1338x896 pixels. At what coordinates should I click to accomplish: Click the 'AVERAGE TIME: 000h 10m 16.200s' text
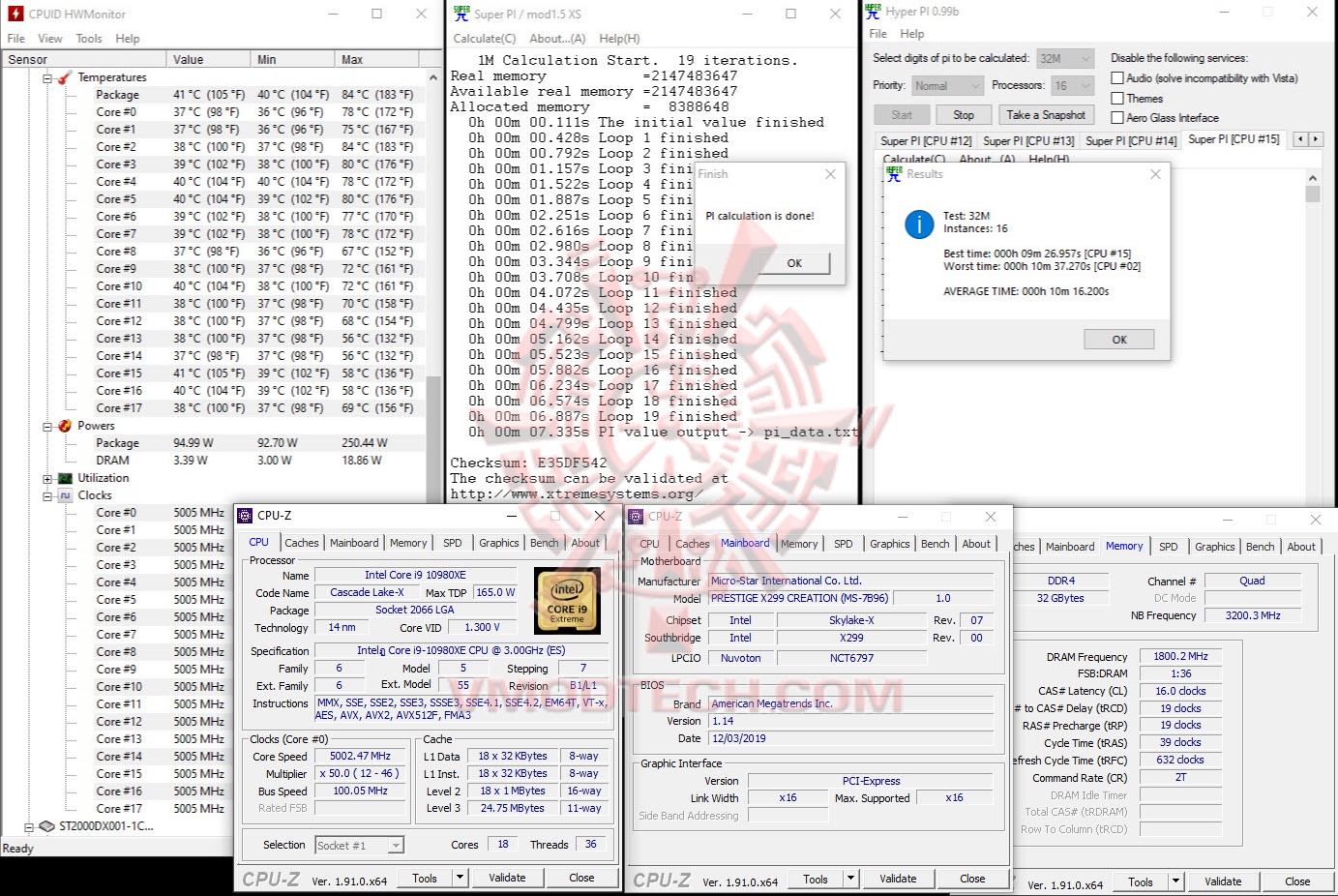click(x=1026, y=291)
